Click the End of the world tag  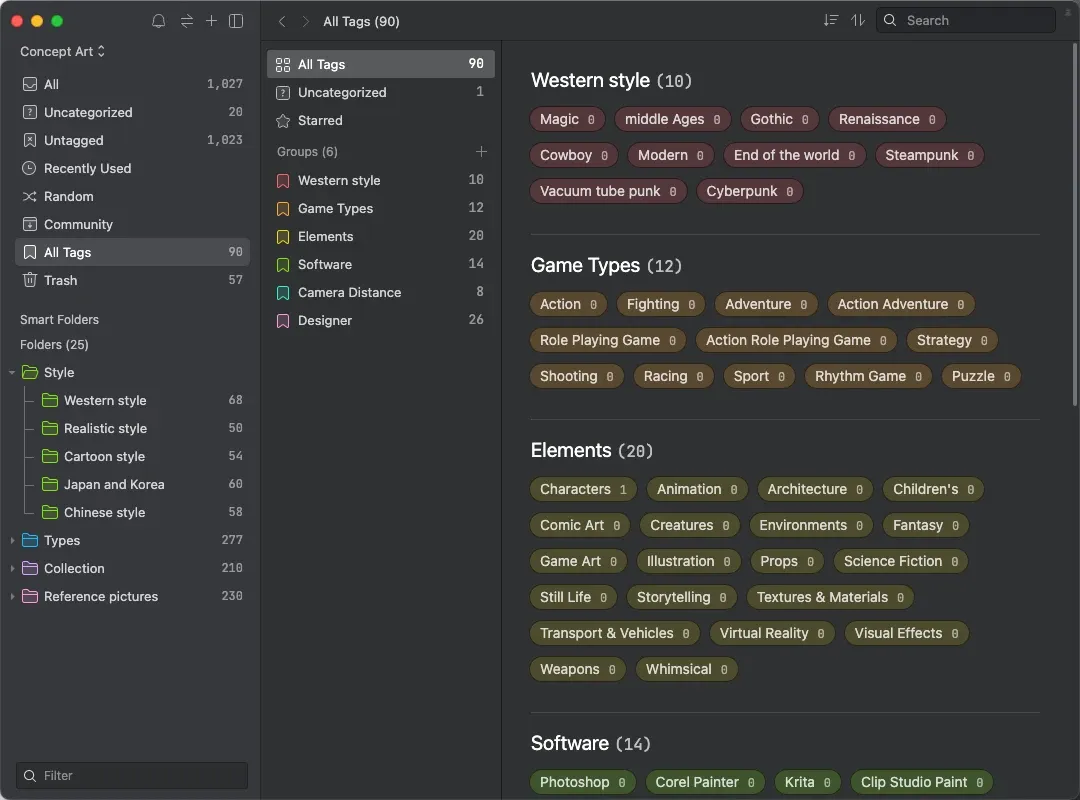pyautogui.click(x=794, y=155)
